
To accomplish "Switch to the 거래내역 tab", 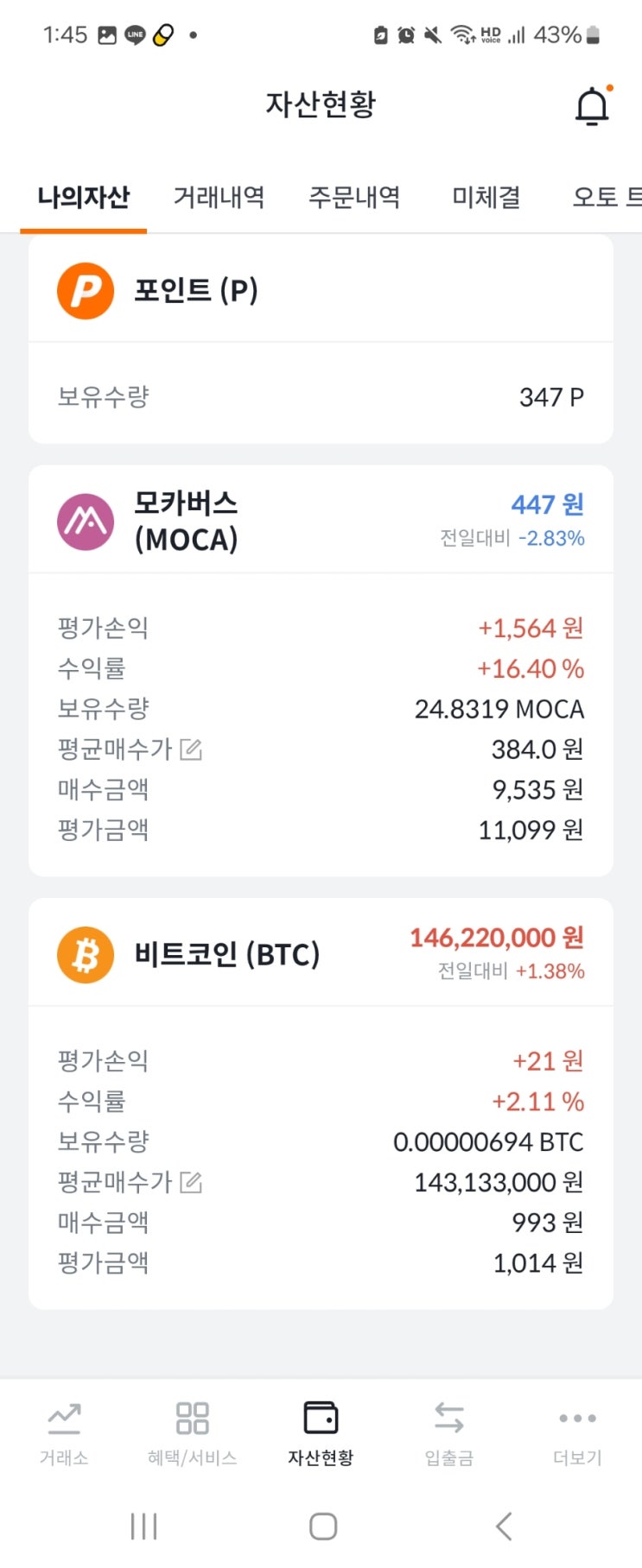I will pos(219,198).
